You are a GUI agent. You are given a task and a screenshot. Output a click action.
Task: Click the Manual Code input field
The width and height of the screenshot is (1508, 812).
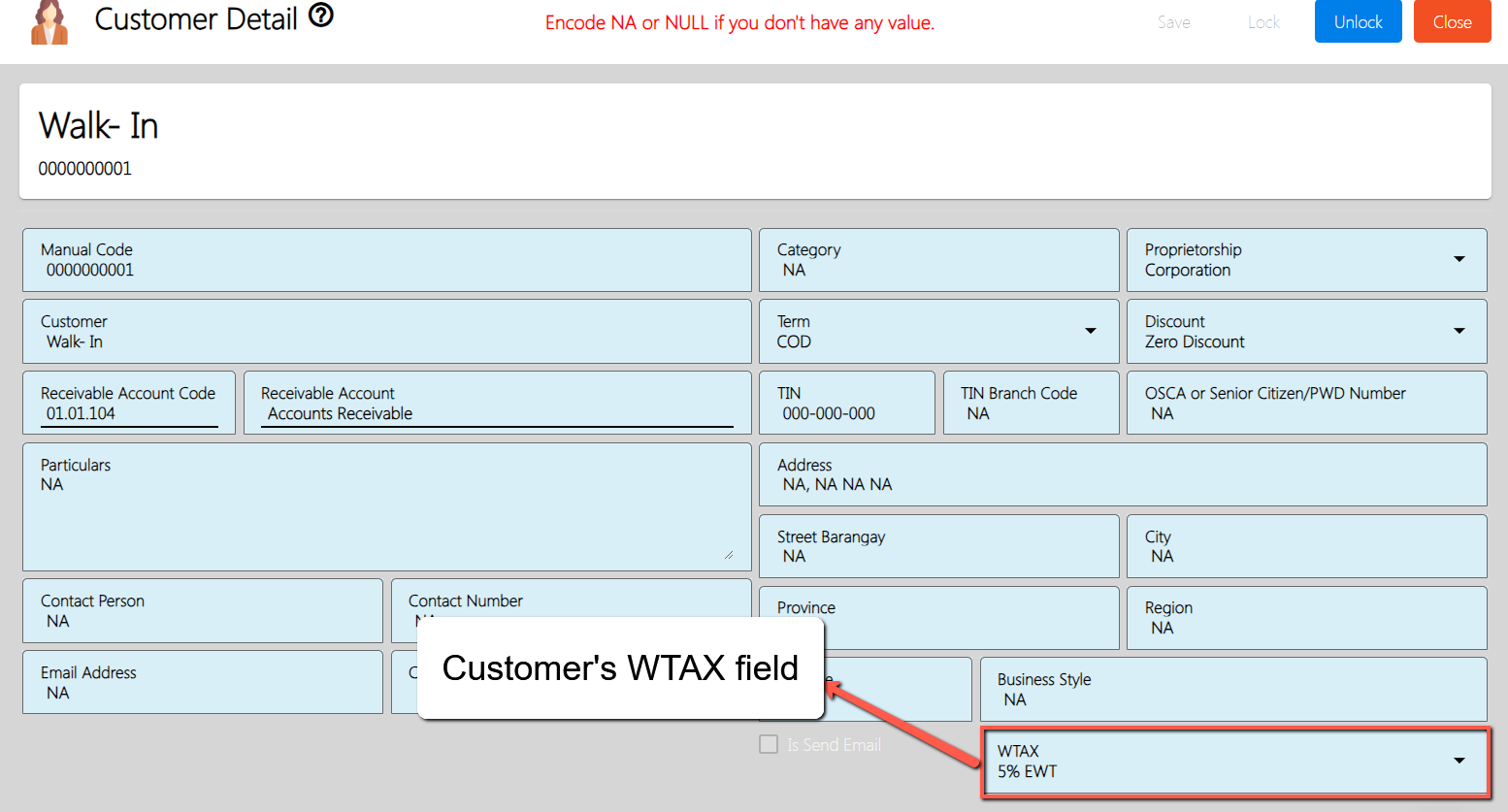(388, 271)
